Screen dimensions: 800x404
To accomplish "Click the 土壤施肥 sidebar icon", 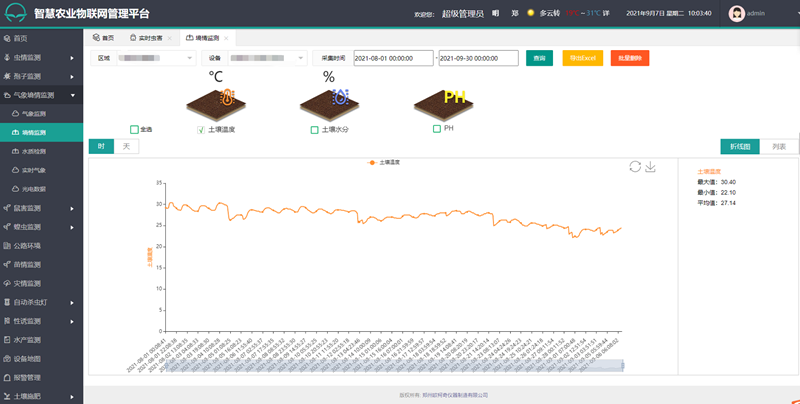I will pyautogui.click(x=7, y=396).
